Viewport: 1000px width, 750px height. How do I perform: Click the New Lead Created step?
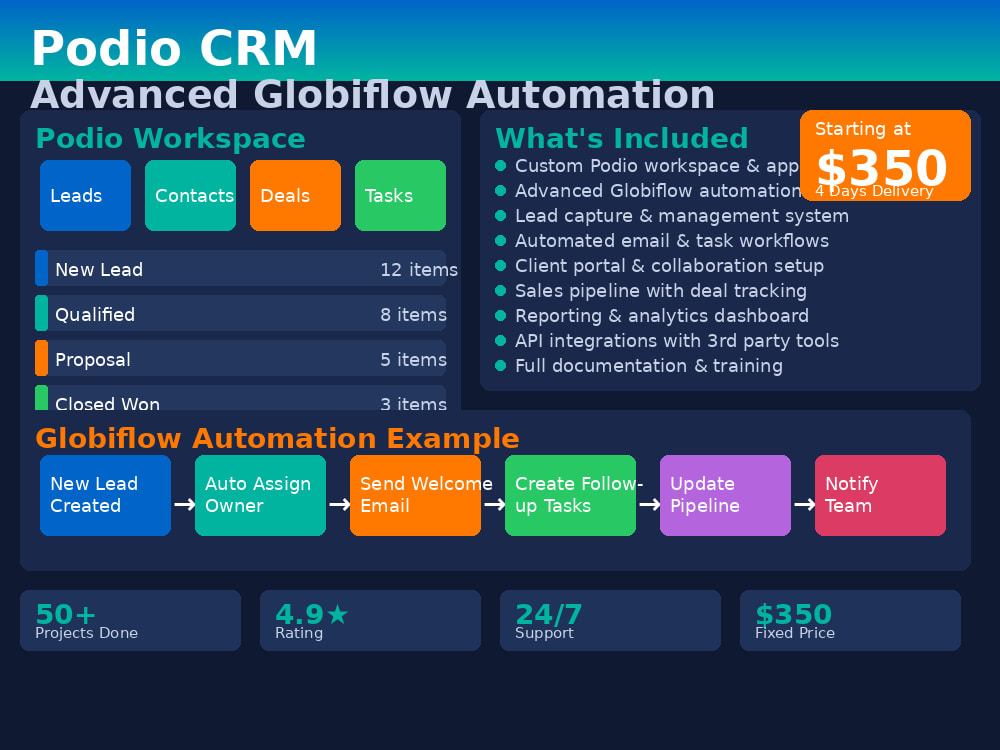(105, 496)
